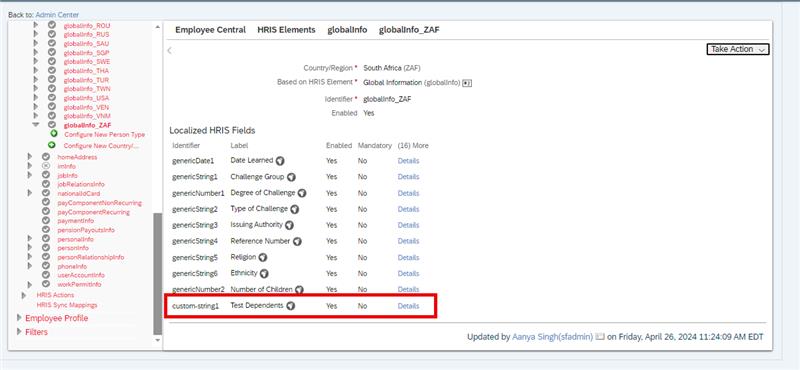Expand the jobInfo node arrow
This screenshot has width=800, height=370.
tap(30, 175)
